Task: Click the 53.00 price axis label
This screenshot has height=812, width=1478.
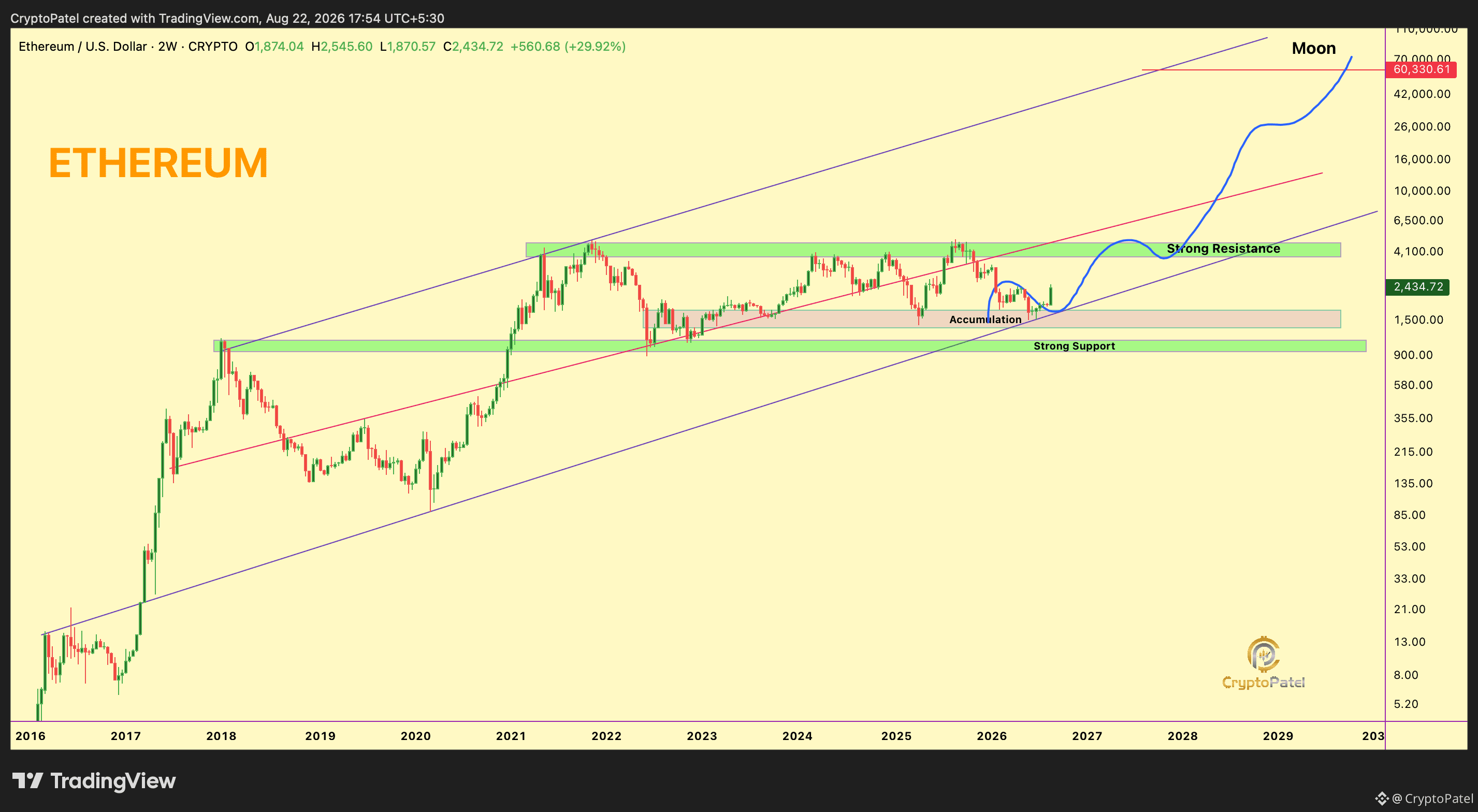Action: click(1410, 546)
